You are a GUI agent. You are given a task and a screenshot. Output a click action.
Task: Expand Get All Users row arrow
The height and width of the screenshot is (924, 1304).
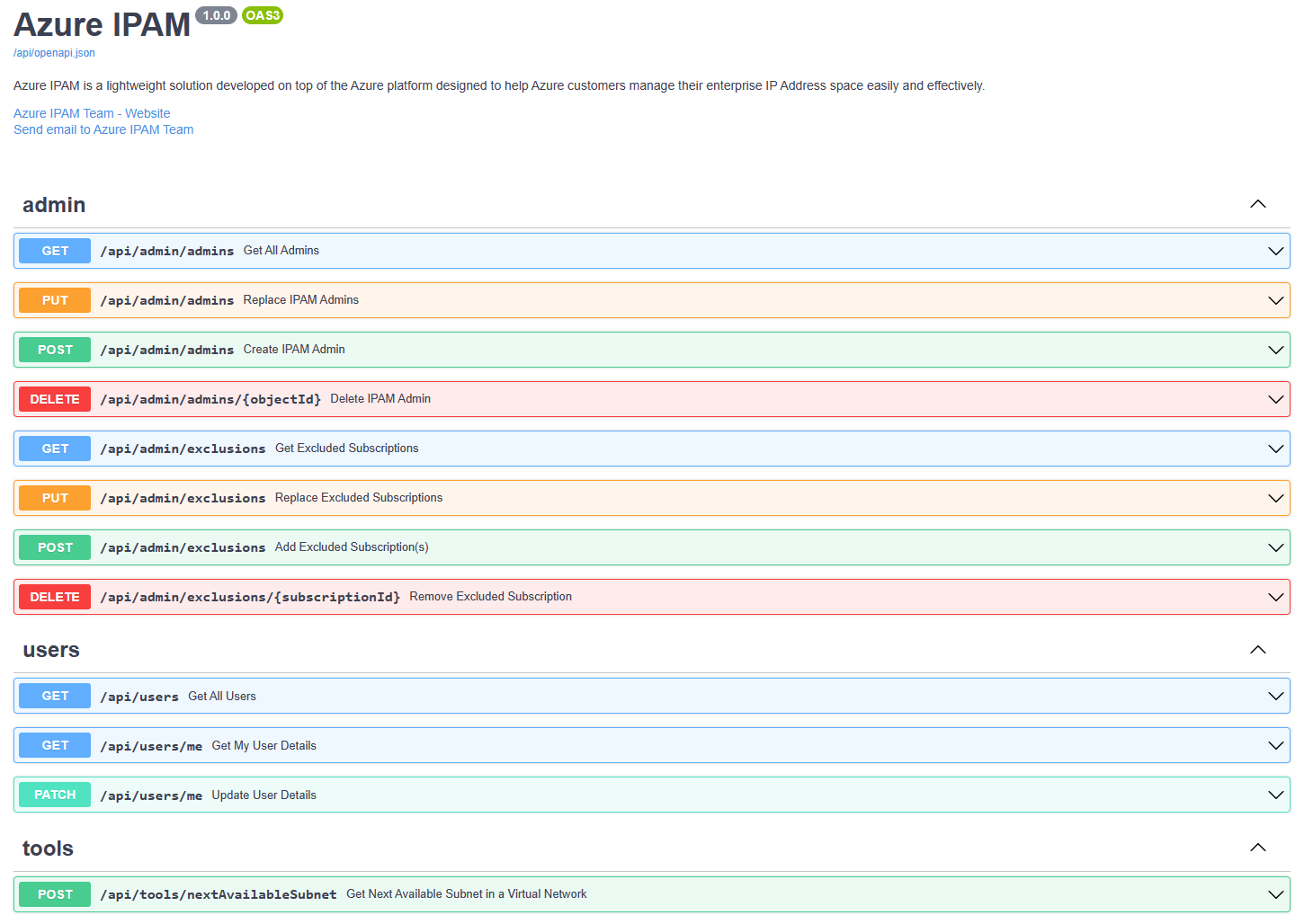click(1275, 696)
